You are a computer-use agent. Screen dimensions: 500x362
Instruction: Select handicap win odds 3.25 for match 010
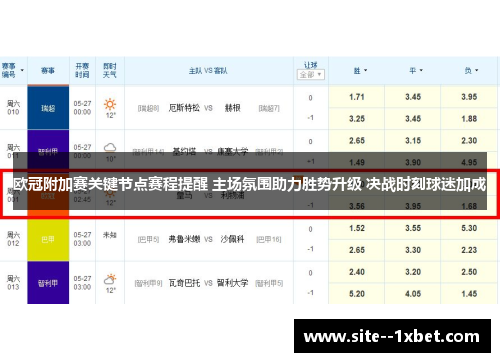[x=357, y=119]
